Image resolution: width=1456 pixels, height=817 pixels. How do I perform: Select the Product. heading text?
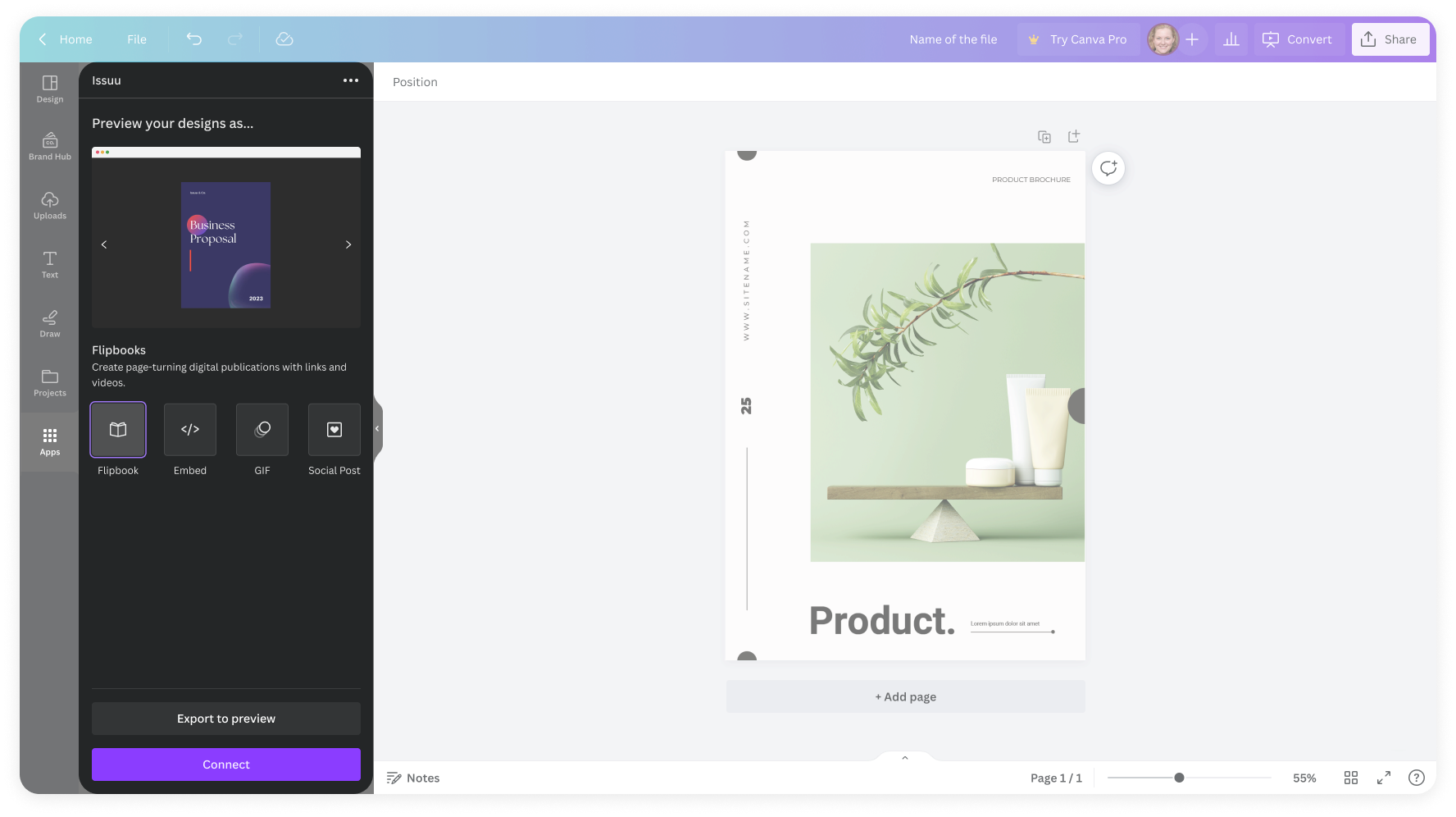click(882, 621)
